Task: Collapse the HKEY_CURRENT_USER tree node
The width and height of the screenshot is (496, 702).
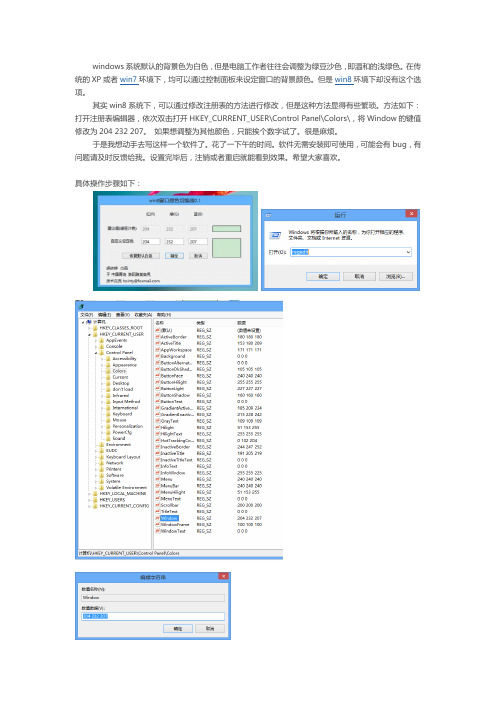Action: point(89,334)
